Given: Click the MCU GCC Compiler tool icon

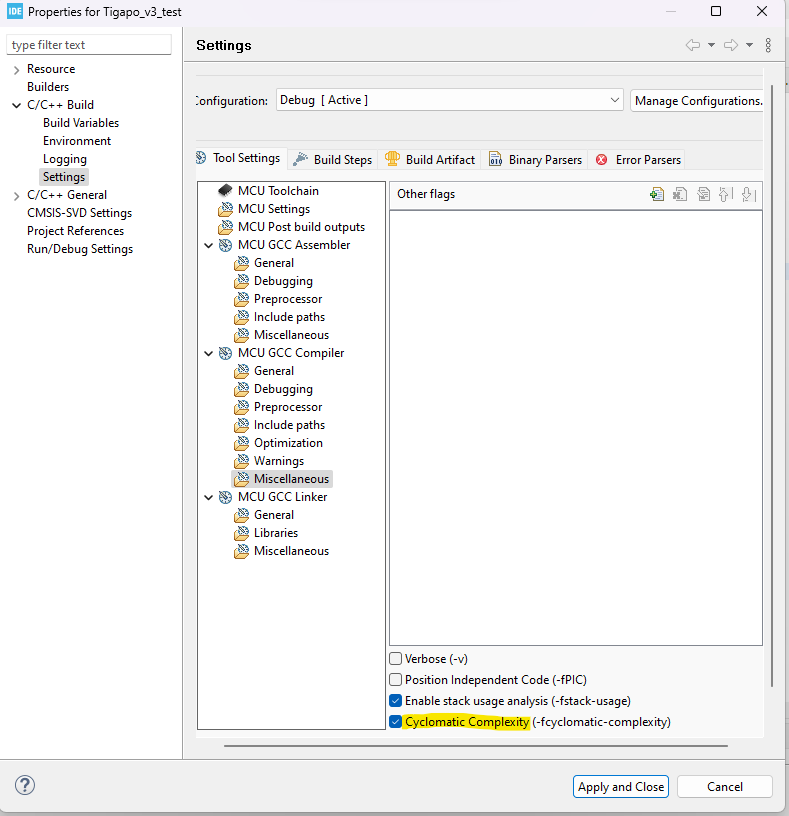Looking at the screenshot, I should pos(225,353).
